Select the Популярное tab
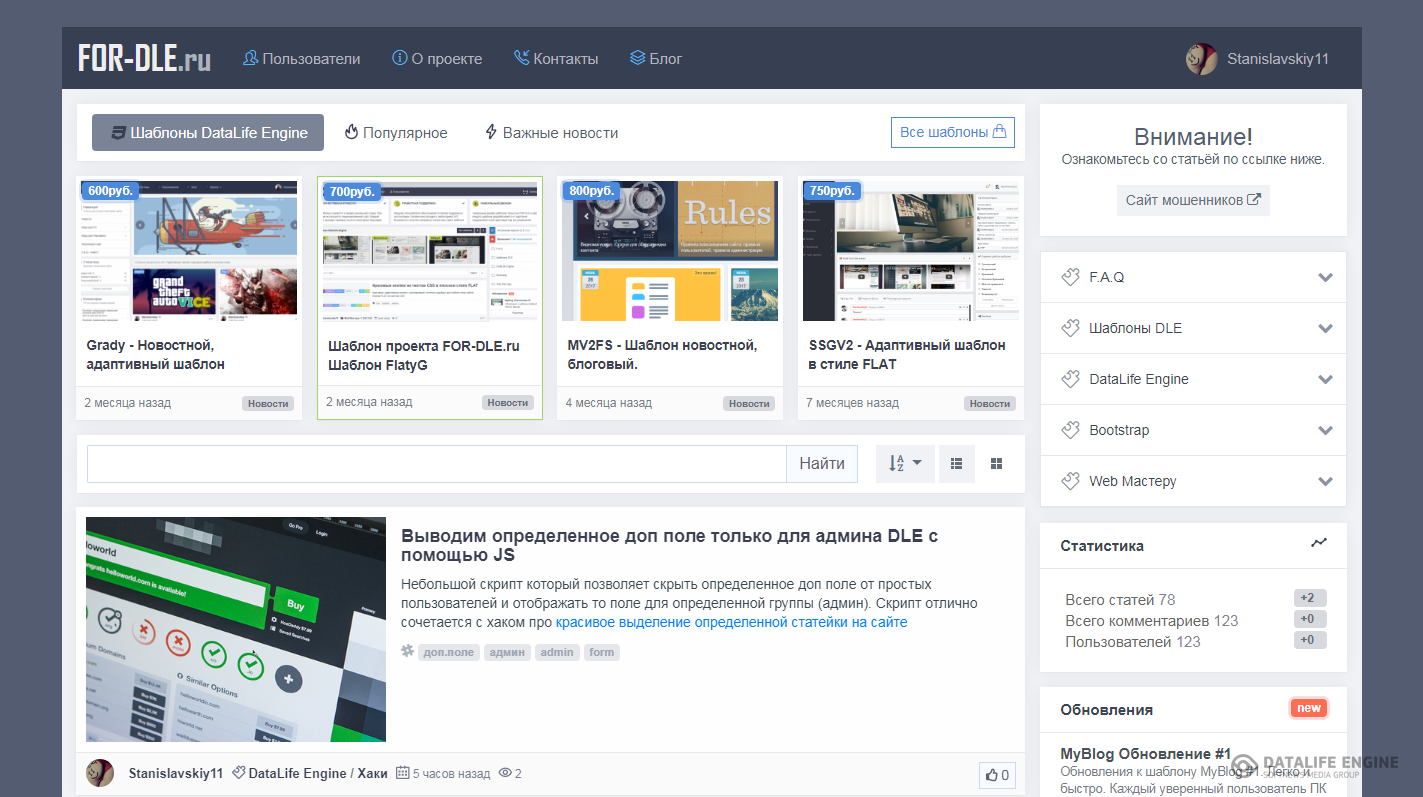1423x797 pixels. coord(396,133)
